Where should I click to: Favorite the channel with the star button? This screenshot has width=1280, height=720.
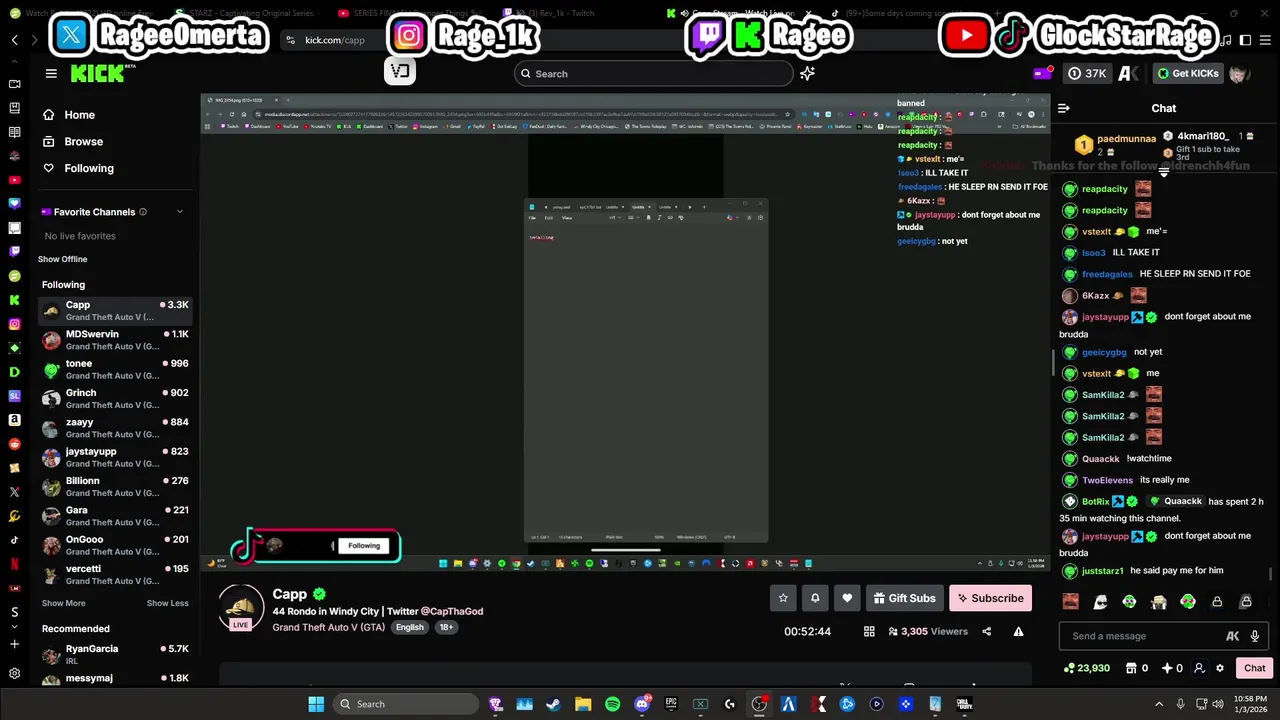pos(783,598)
